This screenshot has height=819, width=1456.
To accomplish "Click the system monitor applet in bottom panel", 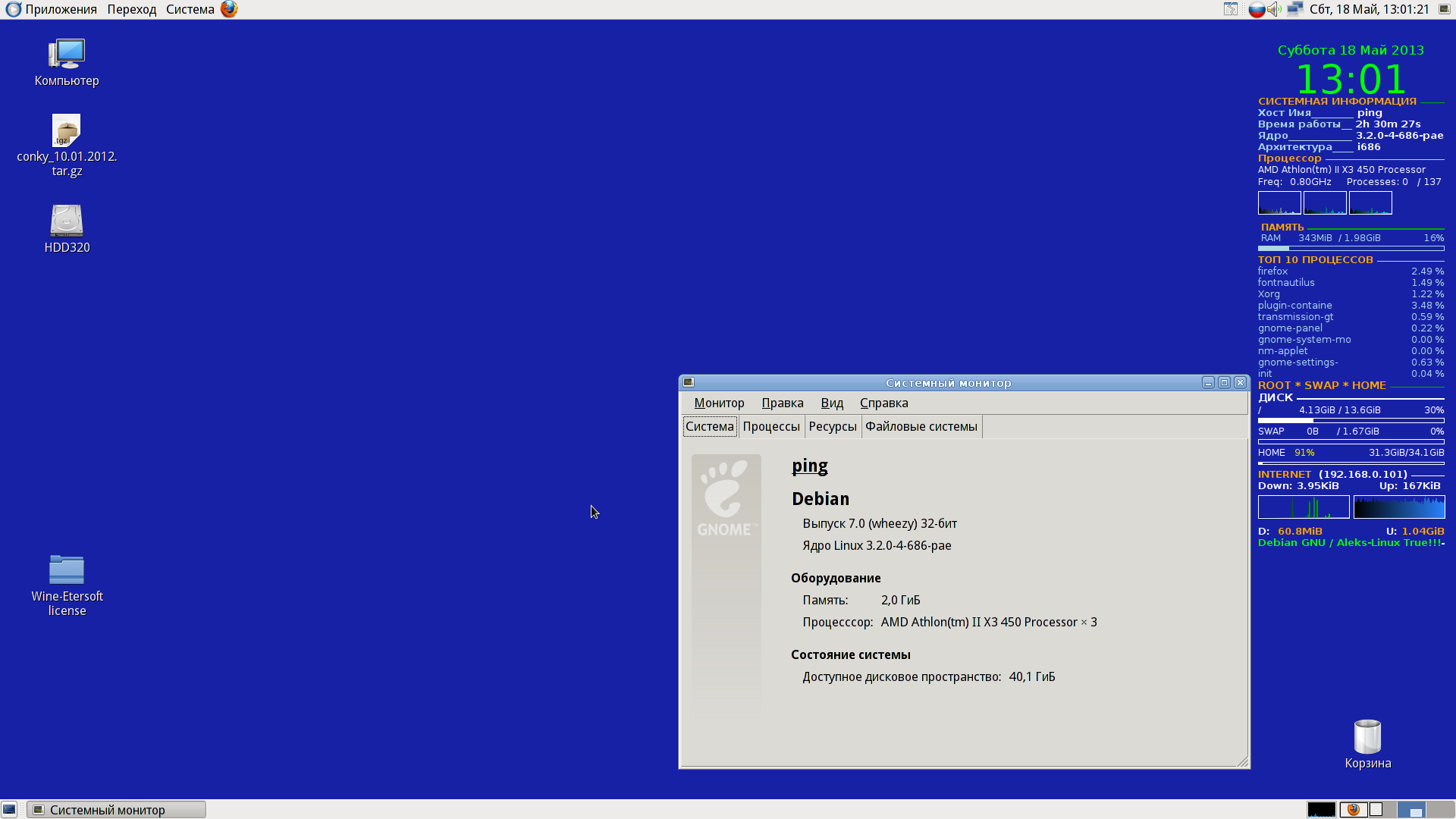I will click(x=1321, y=810).
